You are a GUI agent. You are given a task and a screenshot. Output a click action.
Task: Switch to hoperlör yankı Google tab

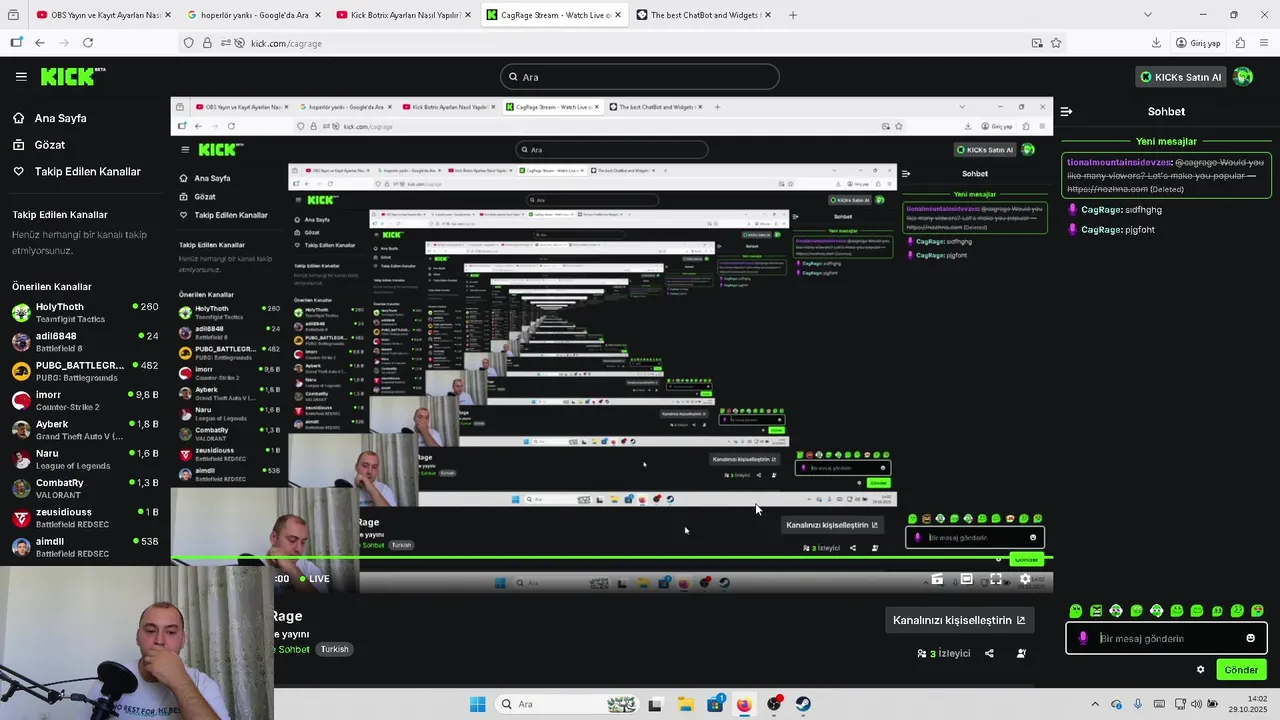253,15
